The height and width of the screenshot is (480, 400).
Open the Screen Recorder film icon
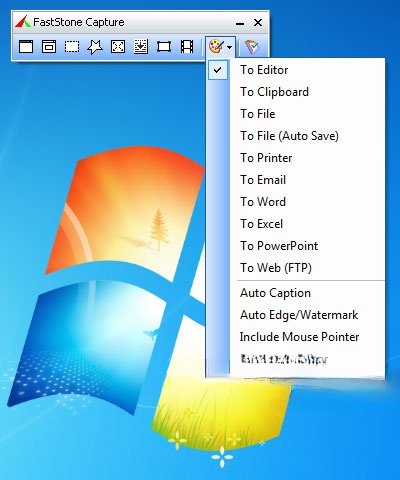coord(187,47)
